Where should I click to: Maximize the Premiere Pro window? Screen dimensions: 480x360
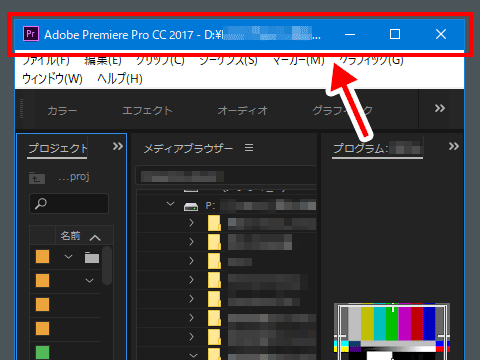coord(395,34)
